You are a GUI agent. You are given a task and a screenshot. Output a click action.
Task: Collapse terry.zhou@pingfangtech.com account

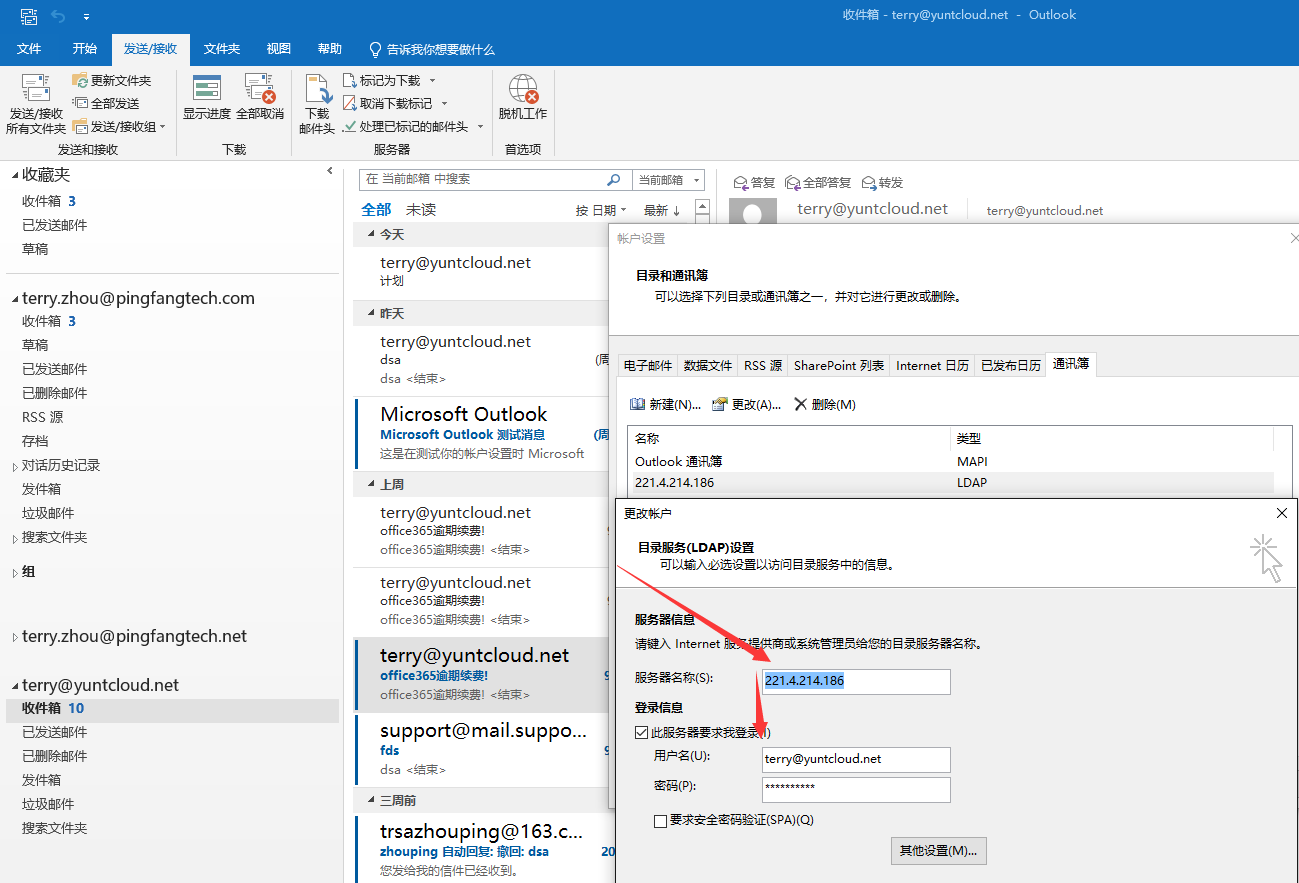tap(15, 299)
